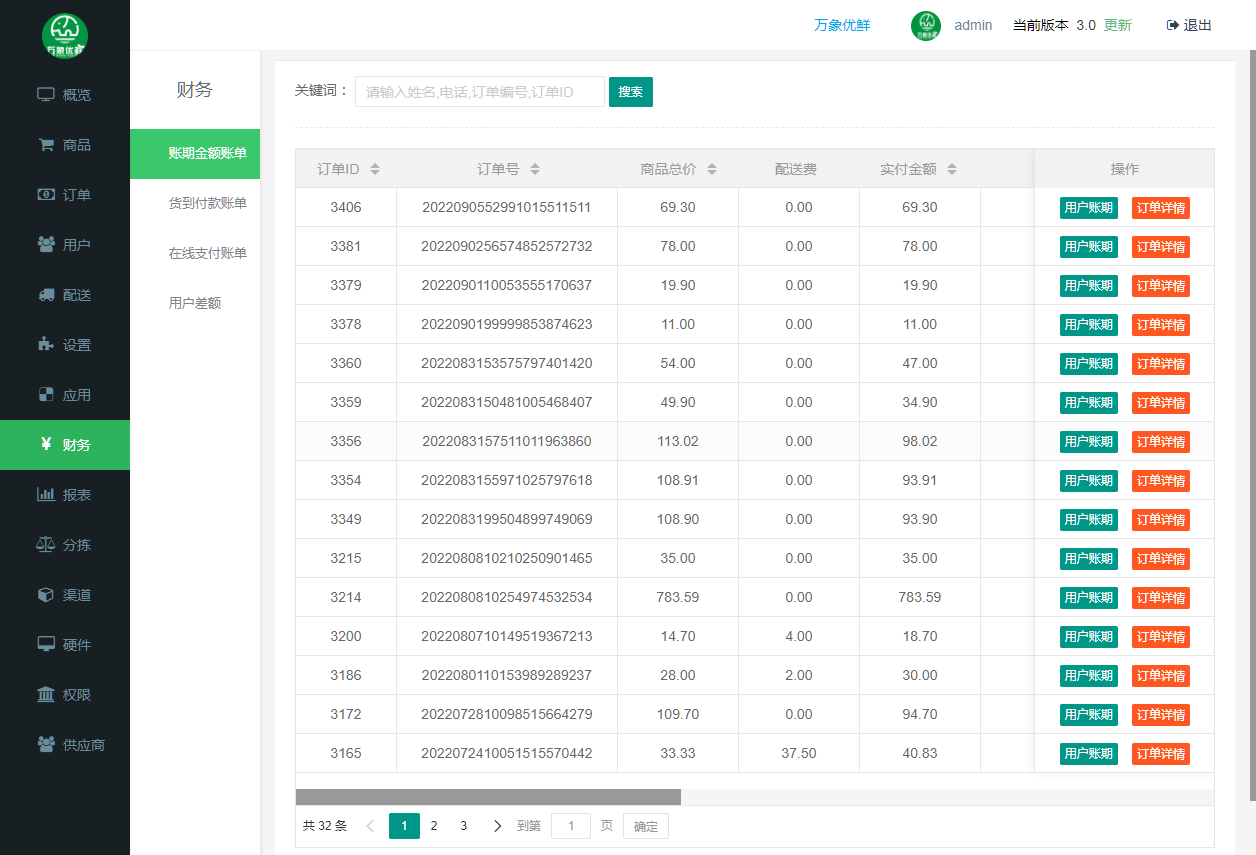The height and width of the screenshot is (855, 1256).
Task: Focus the 关键词 search input field
Action: [479, 92]
